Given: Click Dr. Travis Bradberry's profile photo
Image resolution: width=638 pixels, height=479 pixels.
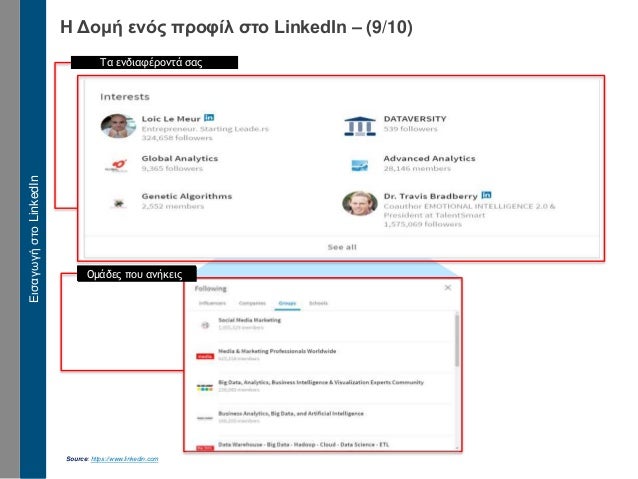Looking at the screenshot, I should (360, 203).
